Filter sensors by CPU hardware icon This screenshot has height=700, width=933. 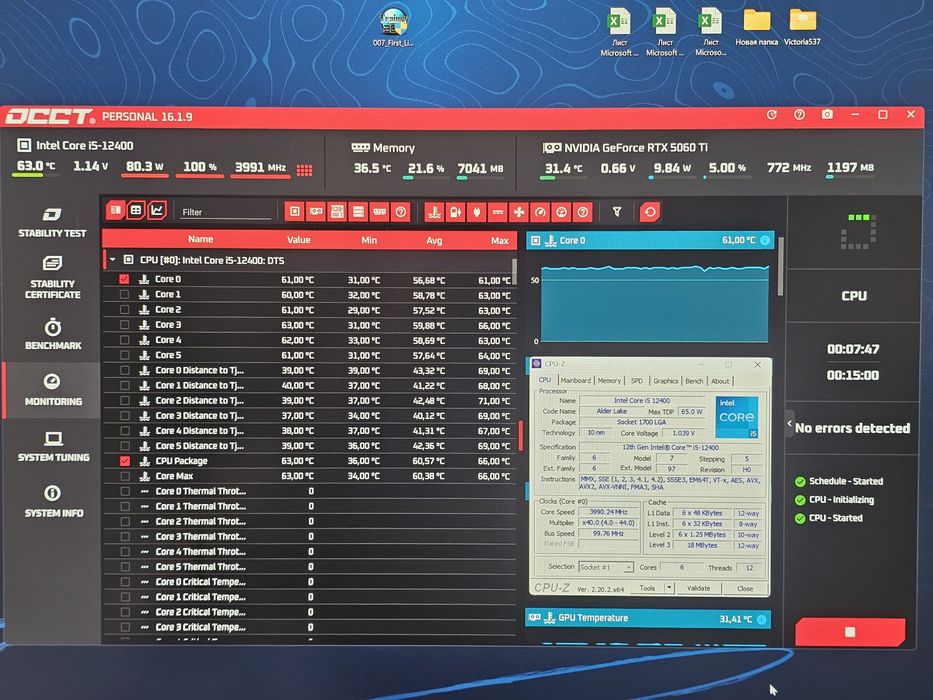pos(295,211)
